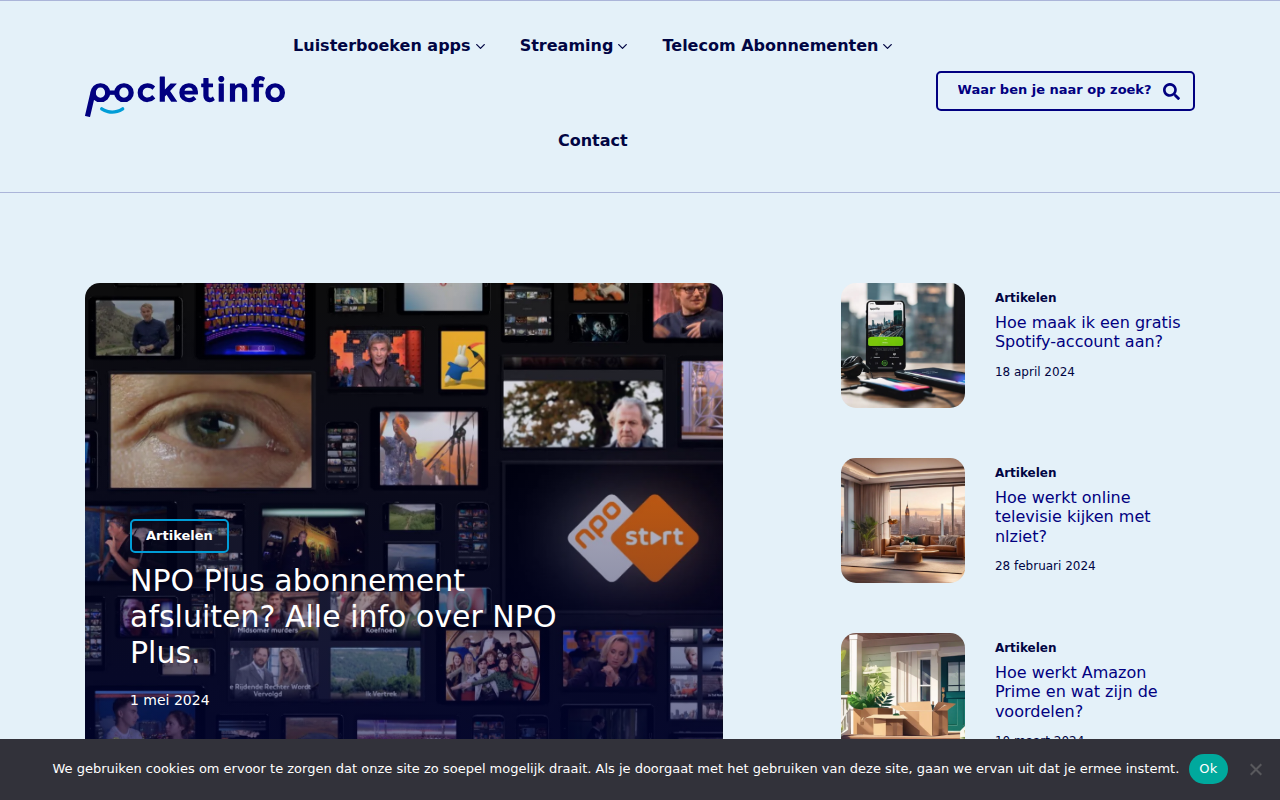The width and height of the screenshot is (1280, 800).
Task: Click the nlziet article living room thumbnail
Action: [x=903, y=520]
